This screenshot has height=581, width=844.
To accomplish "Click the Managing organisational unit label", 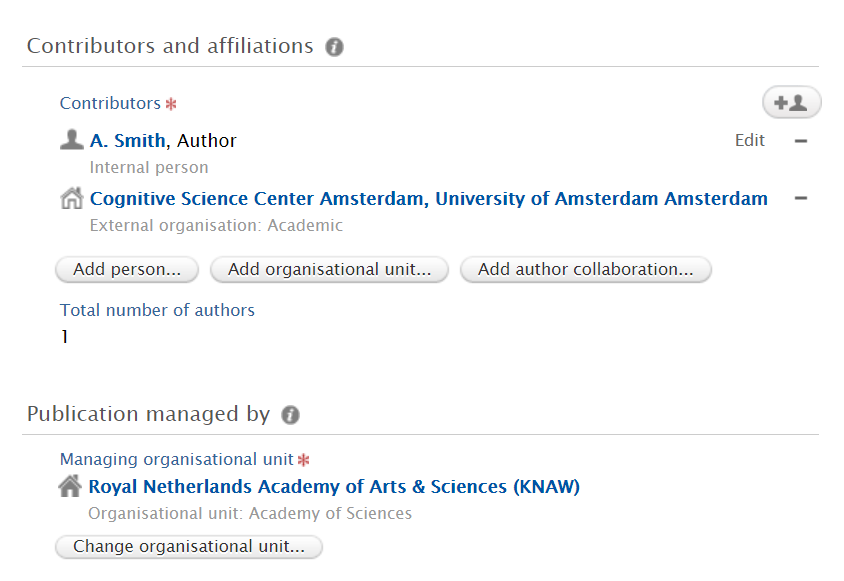I will coord(176,459).
